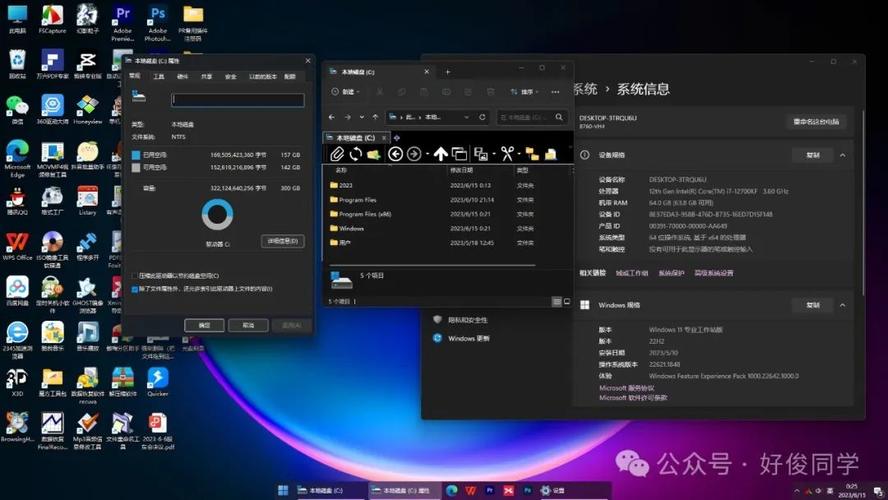Click the circled back arrow in second toolbar
This screenshot has width=888, height=500.
point(395,153)
